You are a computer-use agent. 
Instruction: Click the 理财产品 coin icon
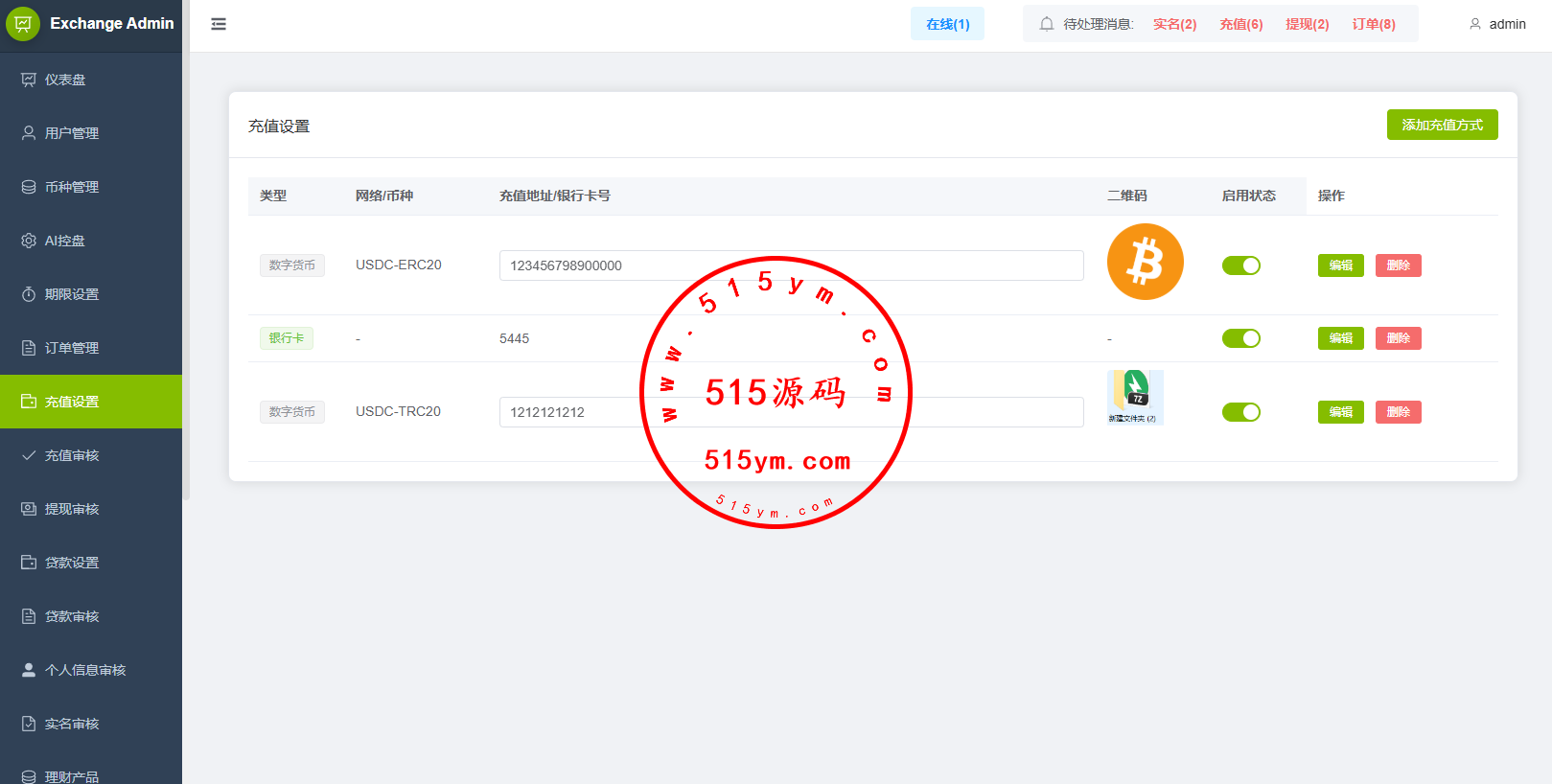point(29,776)
